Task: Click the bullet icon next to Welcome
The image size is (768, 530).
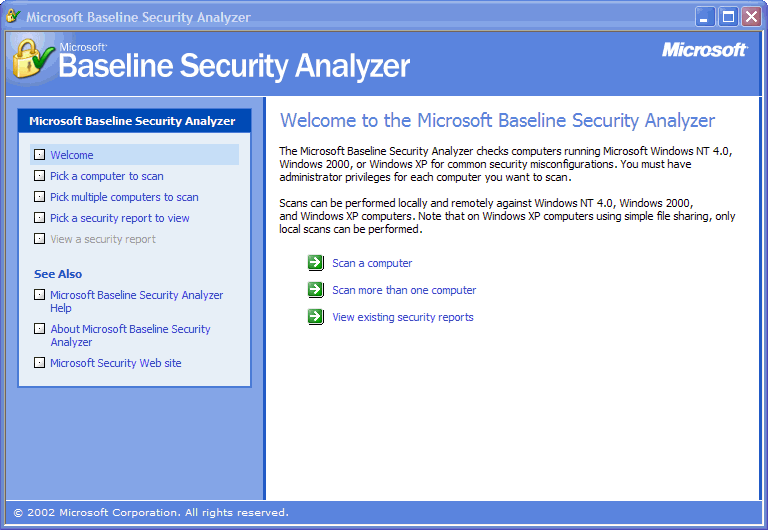Action: click(x=39, y=155)
